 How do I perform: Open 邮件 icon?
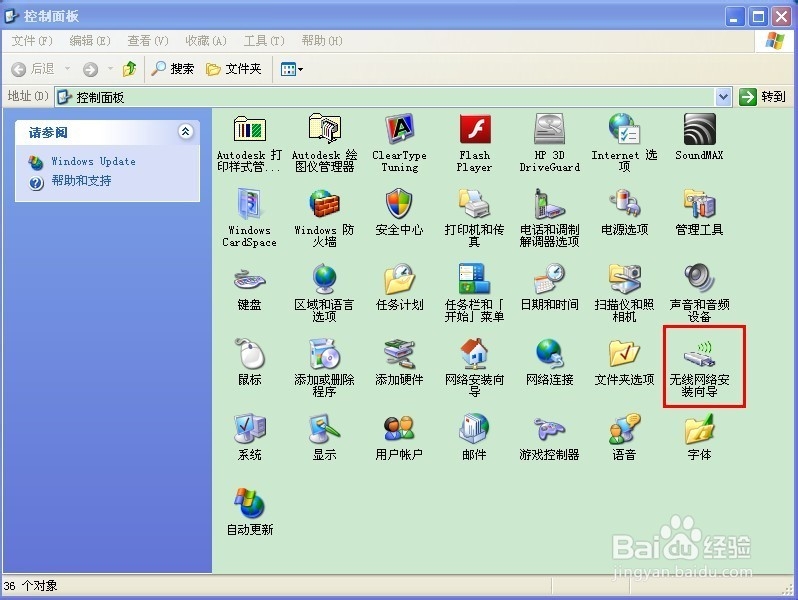pos(474,428)
